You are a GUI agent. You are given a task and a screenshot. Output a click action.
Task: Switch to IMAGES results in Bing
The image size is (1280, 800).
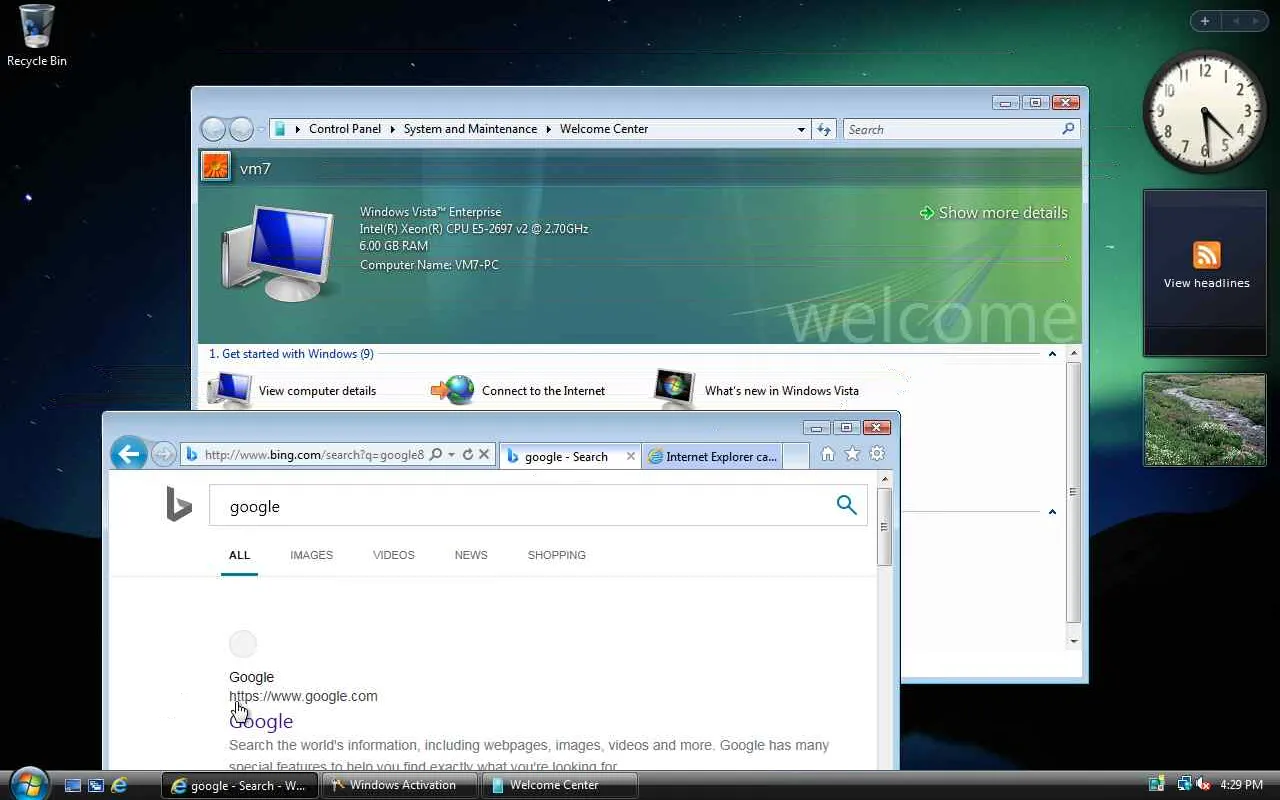coord(311,555)
